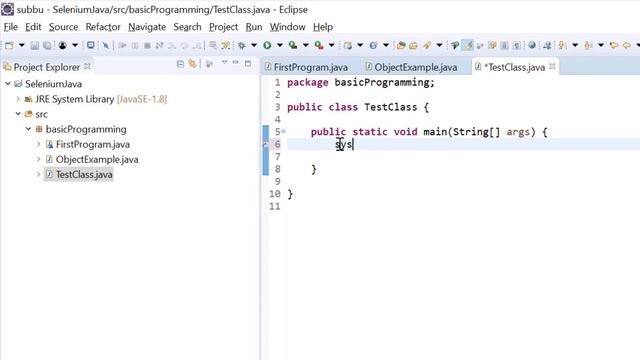Expand the ObjectExample.java tree node
The height and width of the screenshot is (360, 640).
pyautogui.click(x=38, y=159)
